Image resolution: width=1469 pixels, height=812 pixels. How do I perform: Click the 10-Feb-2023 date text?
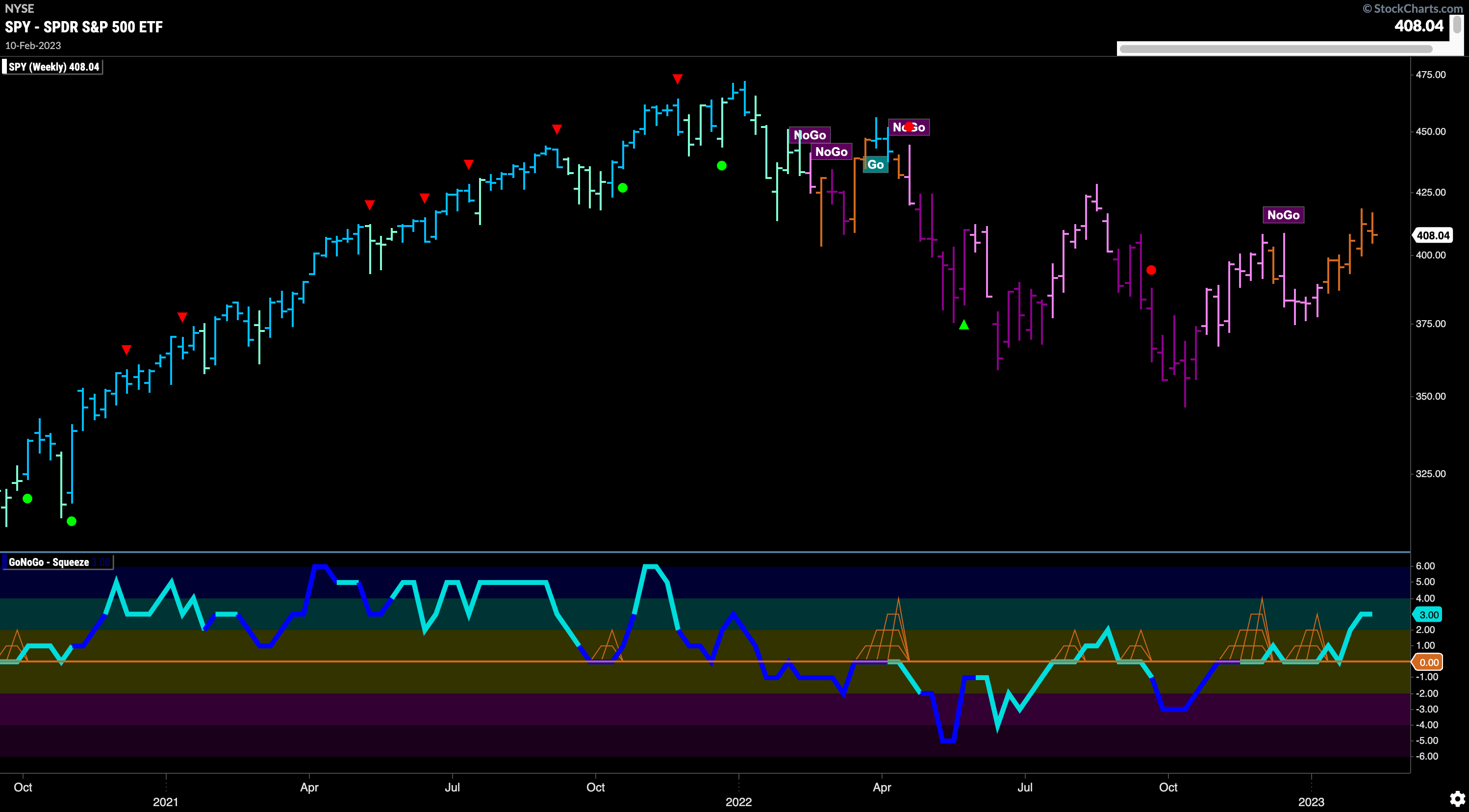pos(33,46)
